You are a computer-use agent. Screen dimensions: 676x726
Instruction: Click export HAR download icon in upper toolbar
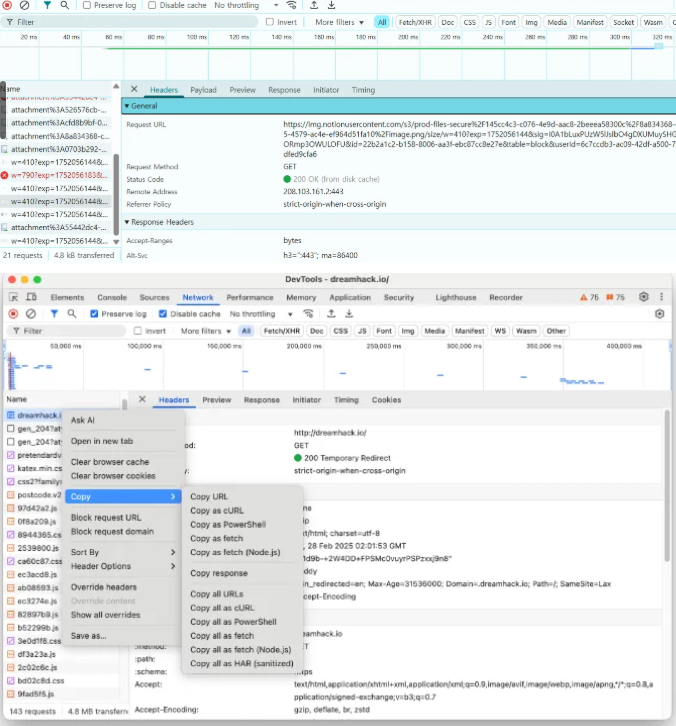332,5
